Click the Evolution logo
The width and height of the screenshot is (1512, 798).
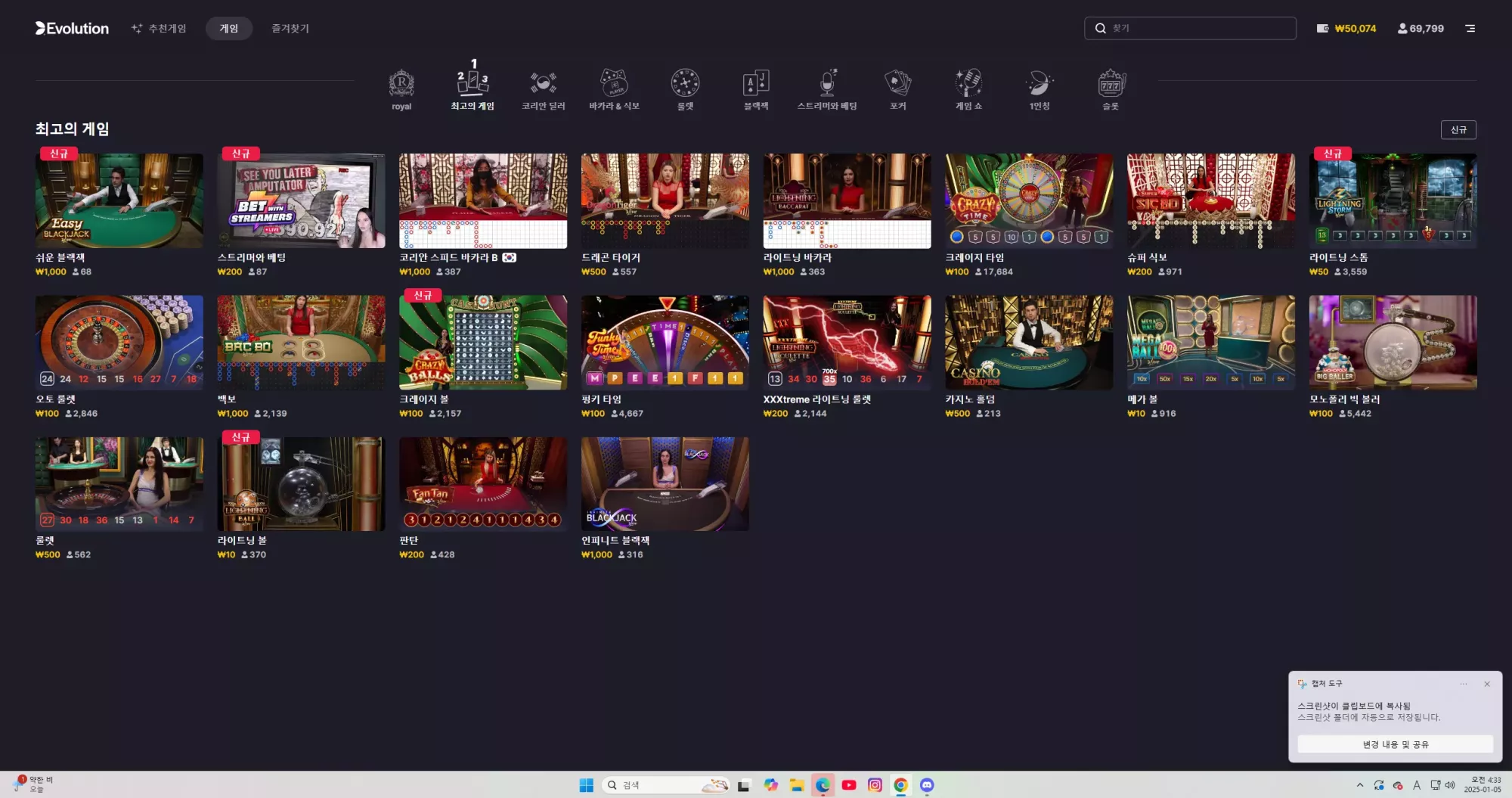coord(72,28)
